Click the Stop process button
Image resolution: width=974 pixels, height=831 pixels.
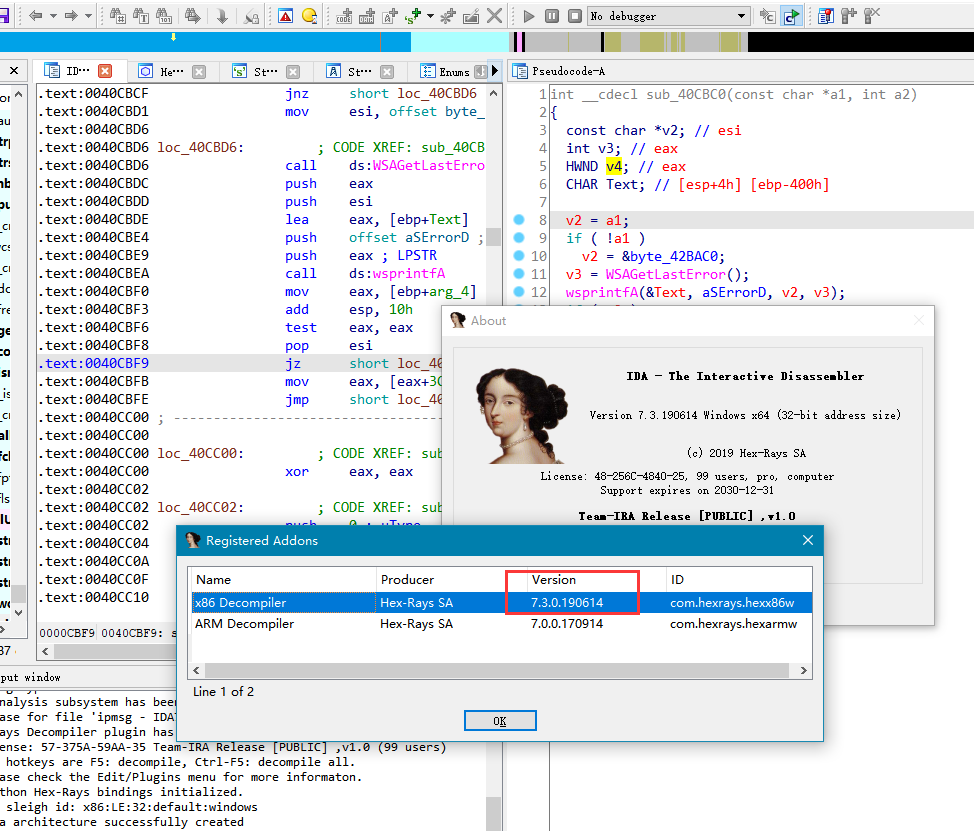click(x=575, y=16)
